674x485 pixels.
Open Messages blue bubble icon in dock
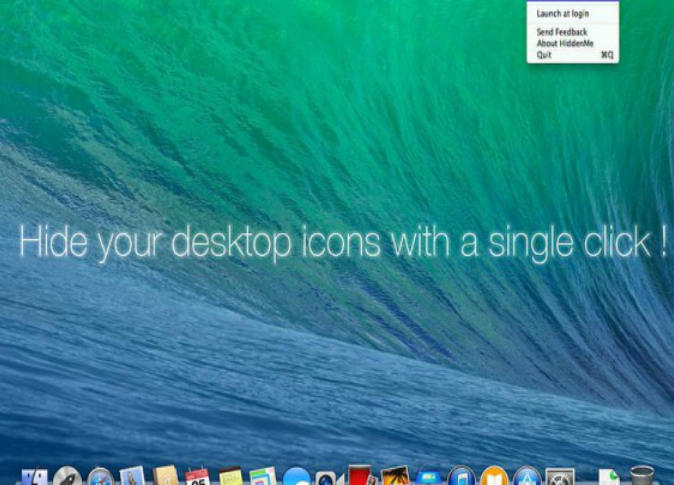pos(296,478)
